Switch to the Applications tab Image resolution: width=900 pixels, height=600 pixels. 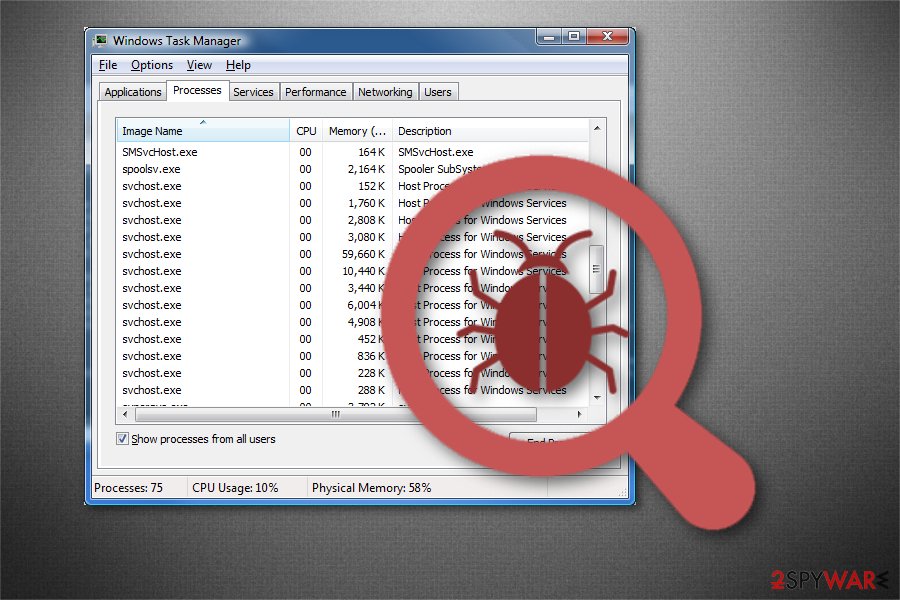click(x=133, y=92)
